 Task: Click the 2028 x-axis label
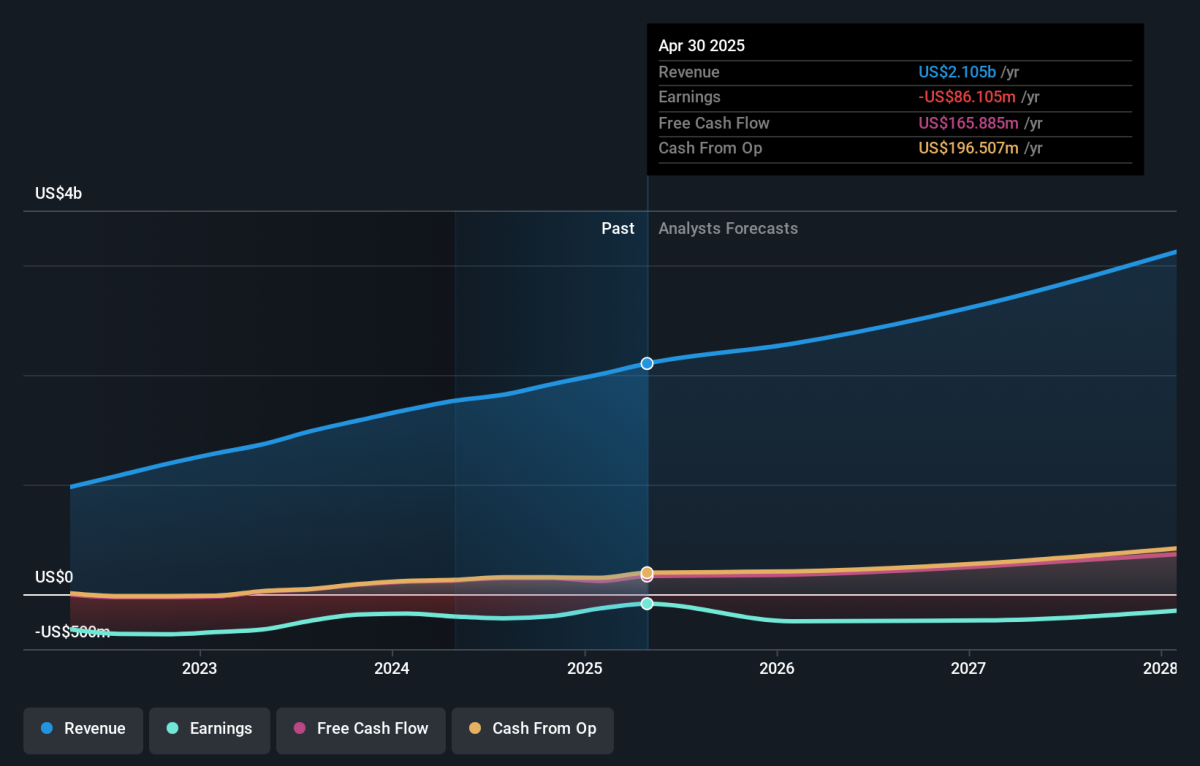(x=1161, y=667)
